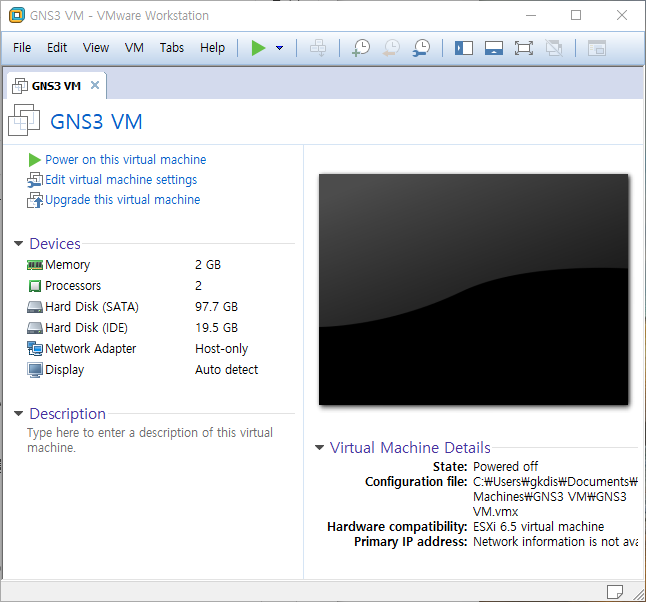Open the Tabs menu

pyautogui.click(x=172, y=48)
